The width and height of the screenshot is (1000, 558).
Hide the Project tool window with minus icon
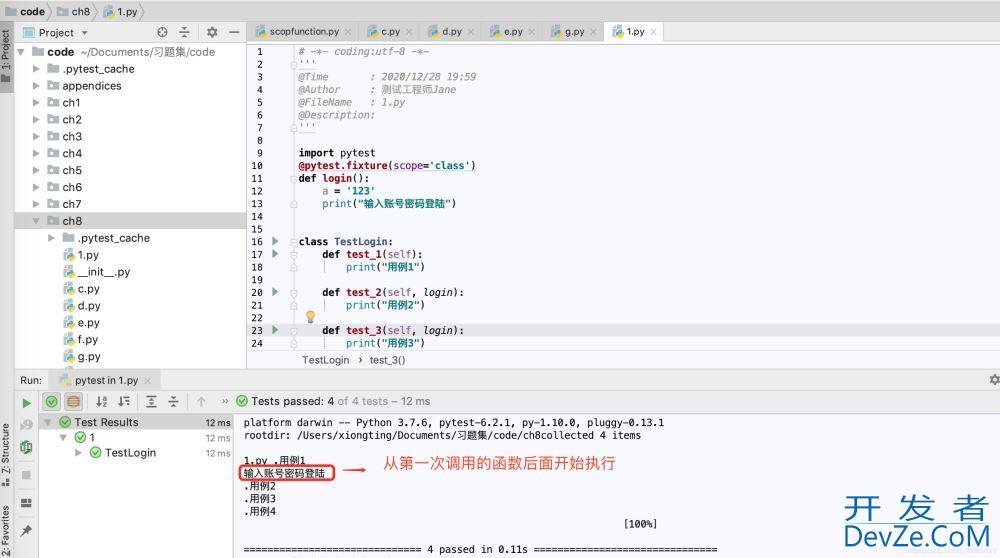234,32
